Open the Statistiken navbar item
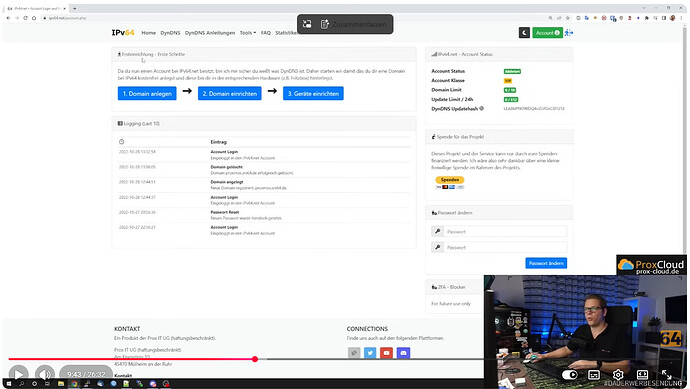This screenshot has width=690, height=389. point(286,33)
